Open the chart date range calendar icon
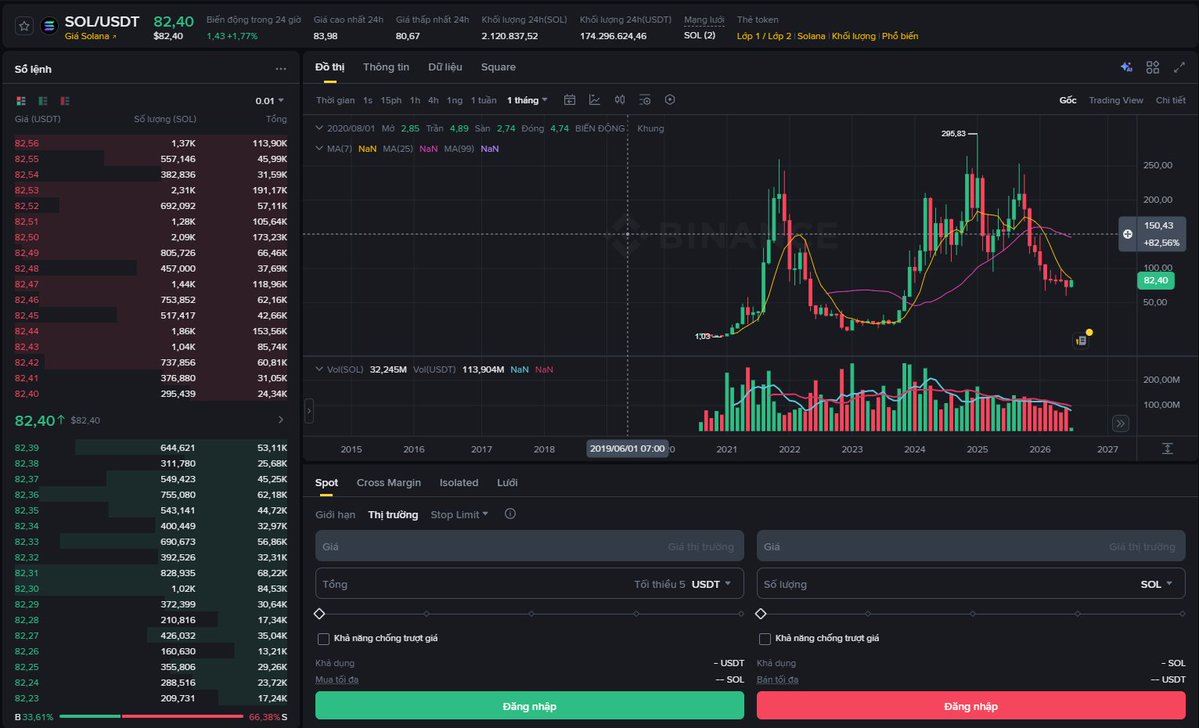 pos(570,100)
